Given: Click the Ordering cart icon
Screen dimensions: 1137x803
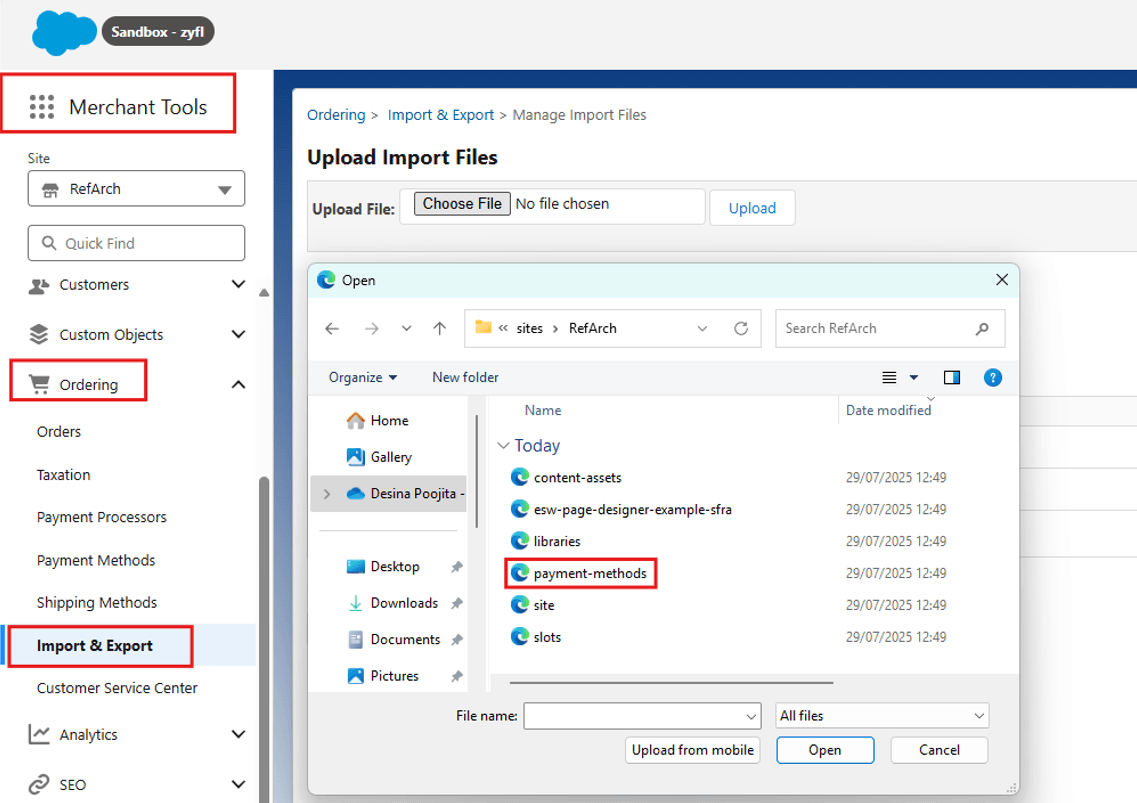Looking at the screenshot, I should (39, 384).
